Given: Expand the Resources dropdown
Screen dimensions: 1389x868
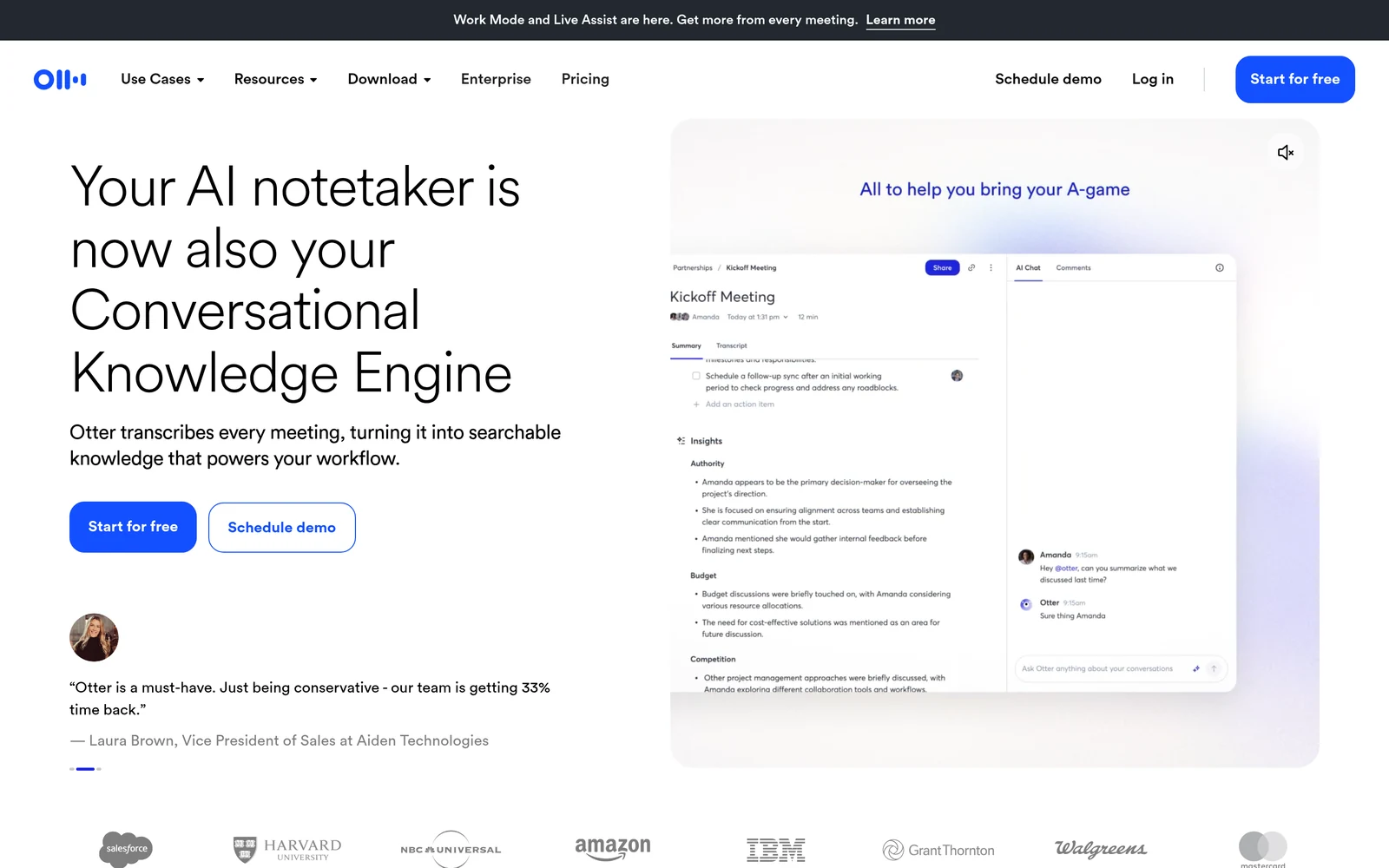Looking at the screenshot, I should click(x=275, y=79).
